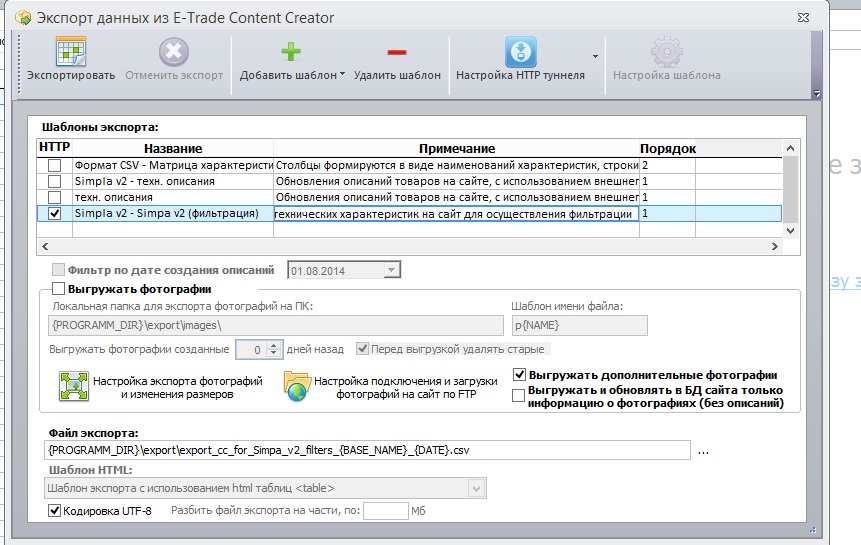The image size is (861, 545).
Task: Uncheck HTTP box for Simpa v2 (фильтрация)
Action: coord(54,213)
